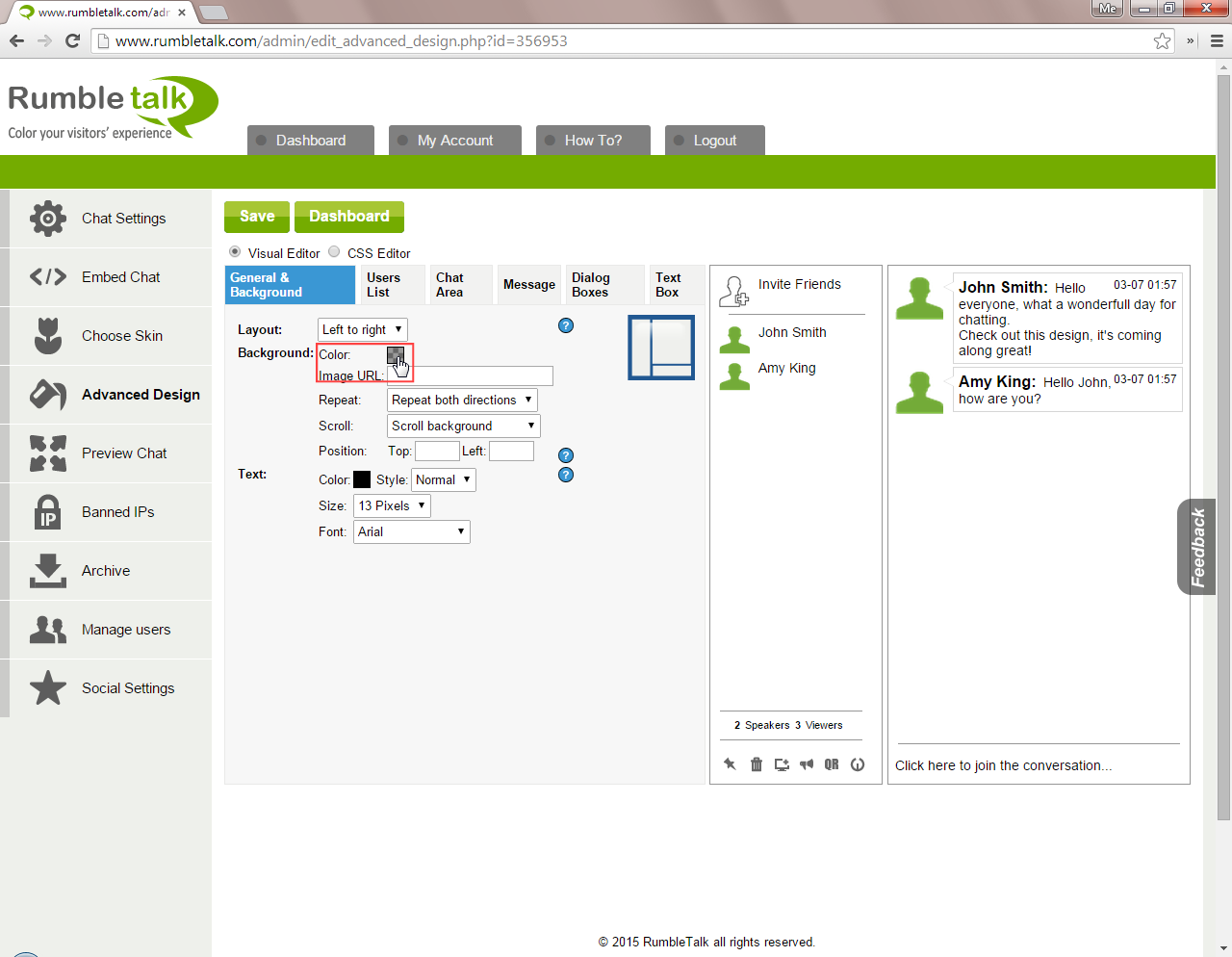1232x957 pixels.
Task: Click the Social Settings star icon
Action: click(48, 688)
